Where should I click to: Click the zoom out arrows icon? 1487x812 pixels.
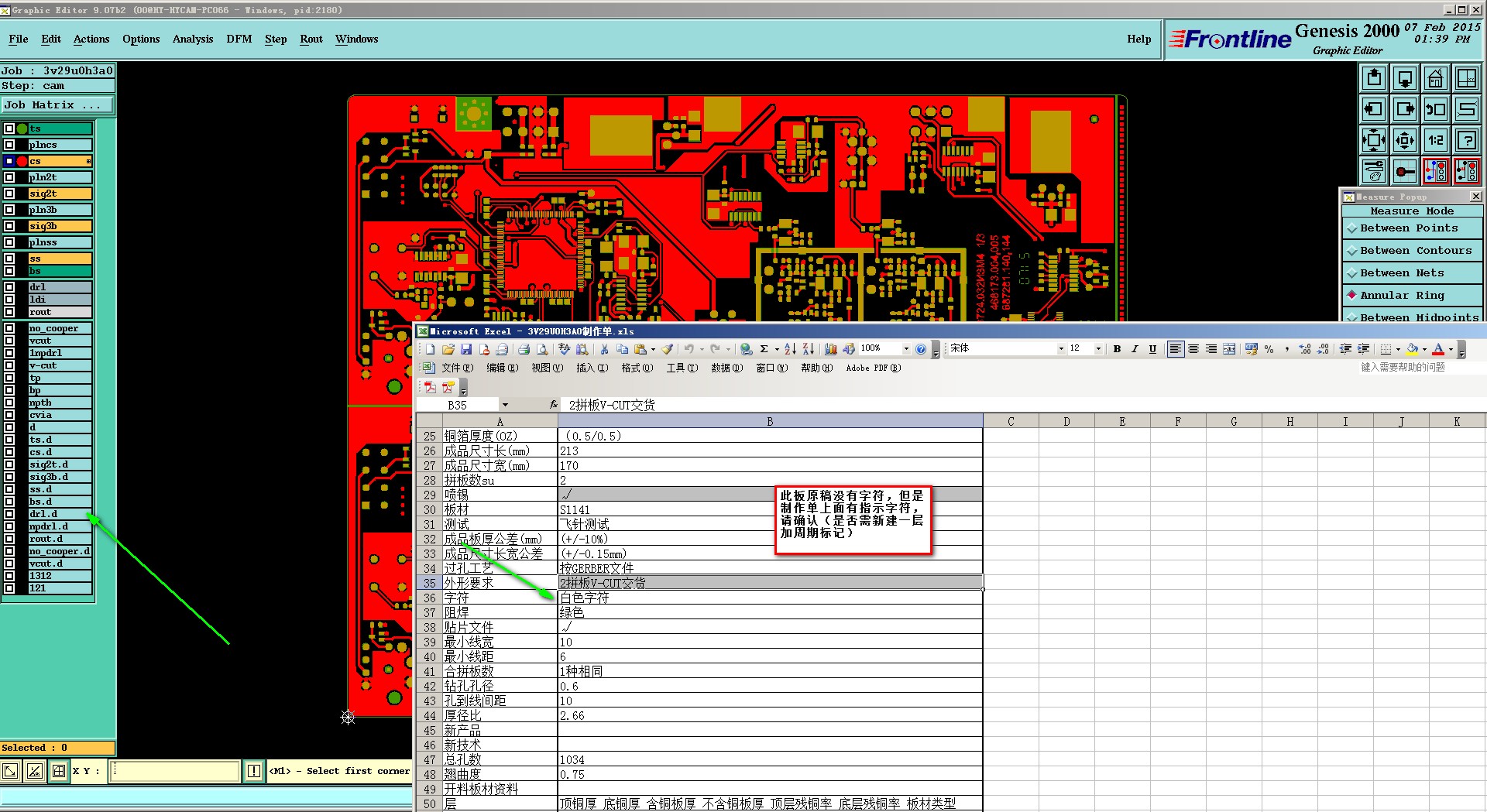tap(1405, 140)
